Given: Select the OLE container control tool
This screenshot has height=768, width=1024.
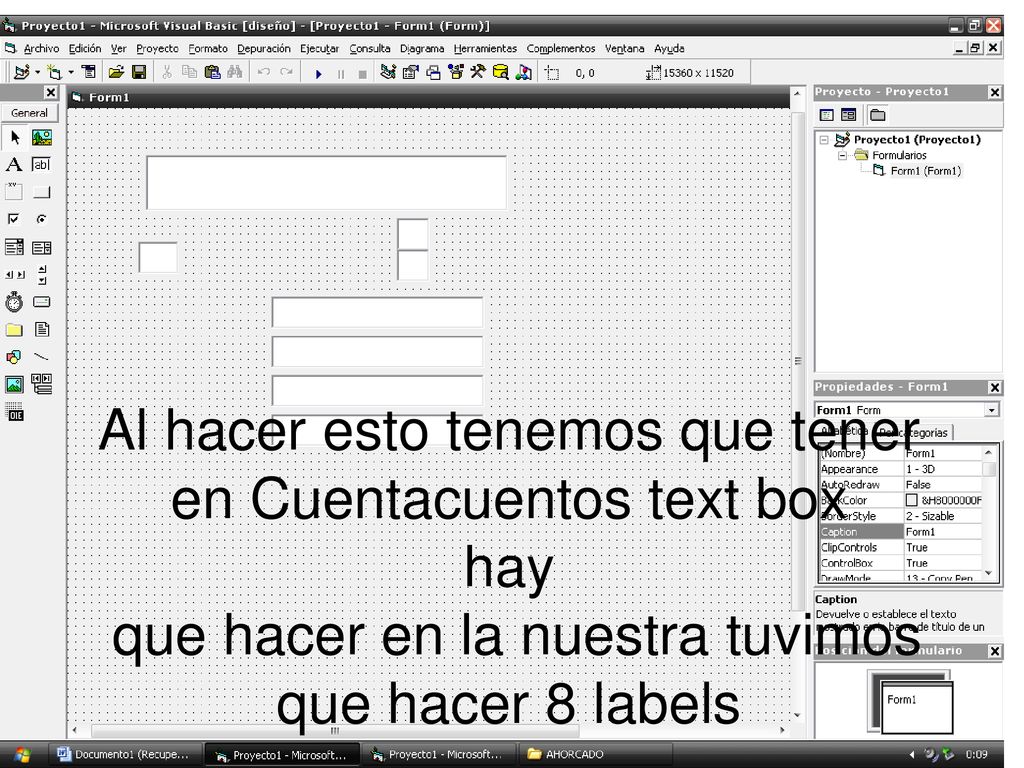Looking at the screenshot, I should 14,411.
